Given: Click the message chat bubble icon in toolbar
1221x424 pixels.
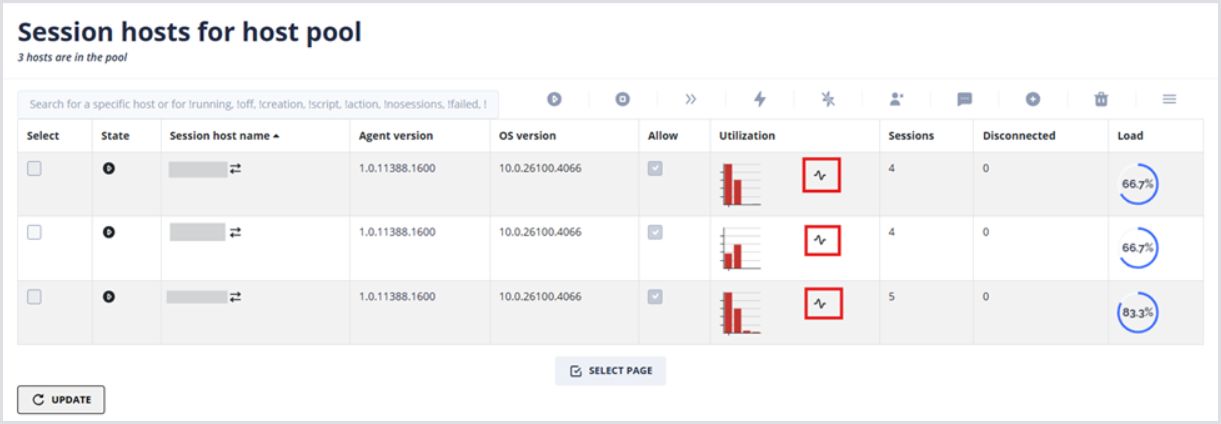Looking at the screenshot, I should pos(964,99).
